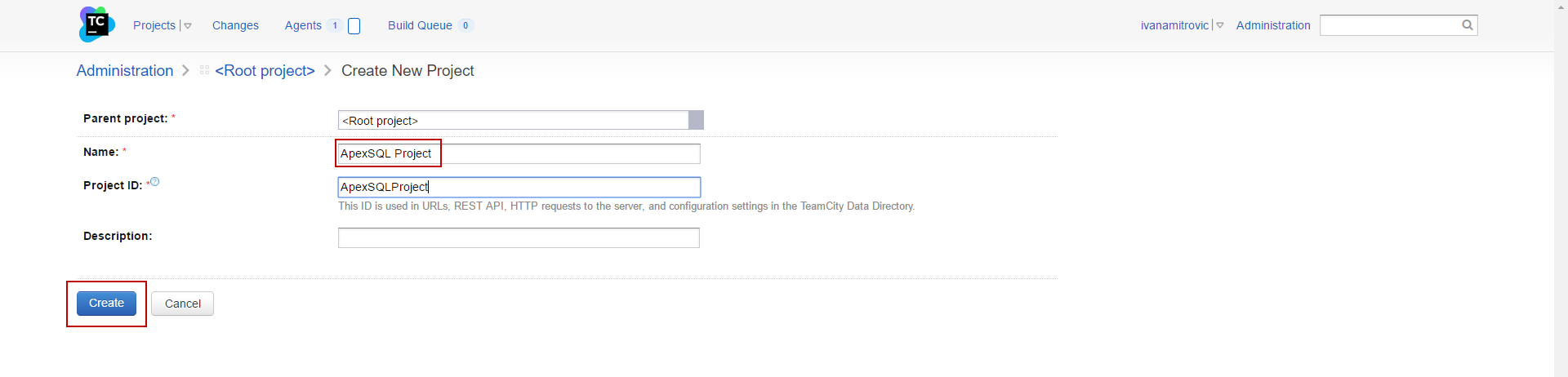Open Administration in the top bar
The height and width of the screenshot is (377, 1568).
[1273, 25]
